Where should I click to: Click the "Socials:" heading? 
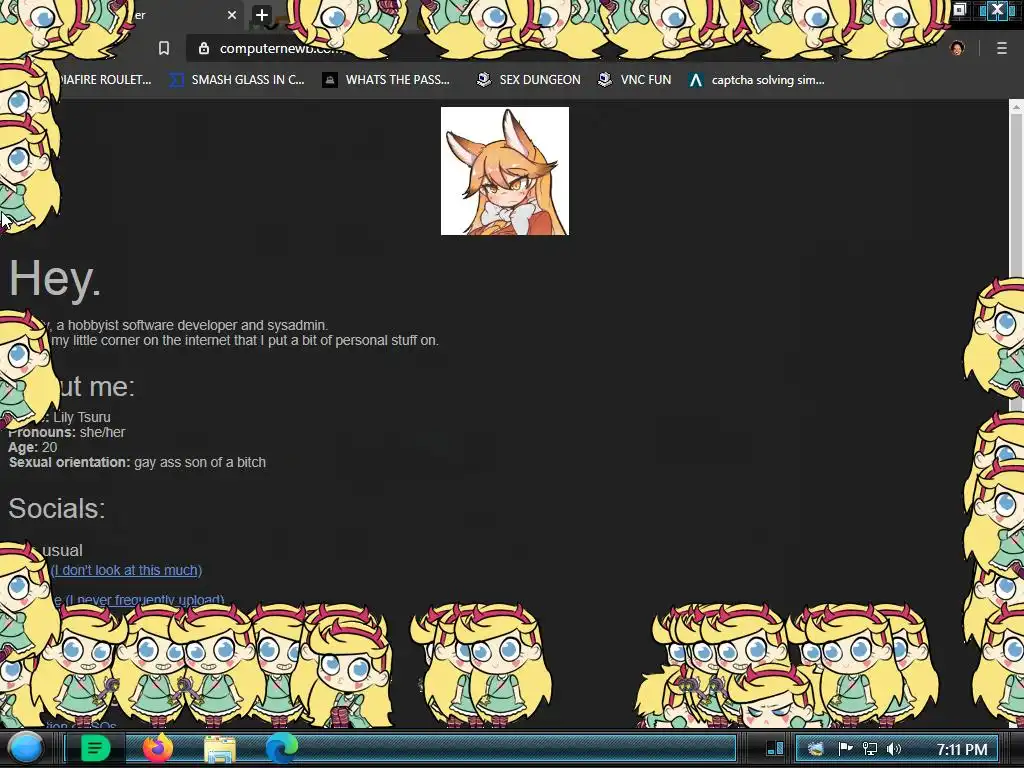tap(57, 508)
